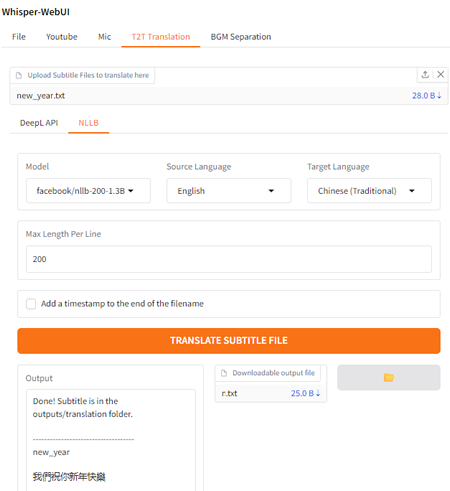The height and width of the screenshot is (491, 450).
Task: Open the outputs folder with folder icon
Action: point(389,377)
